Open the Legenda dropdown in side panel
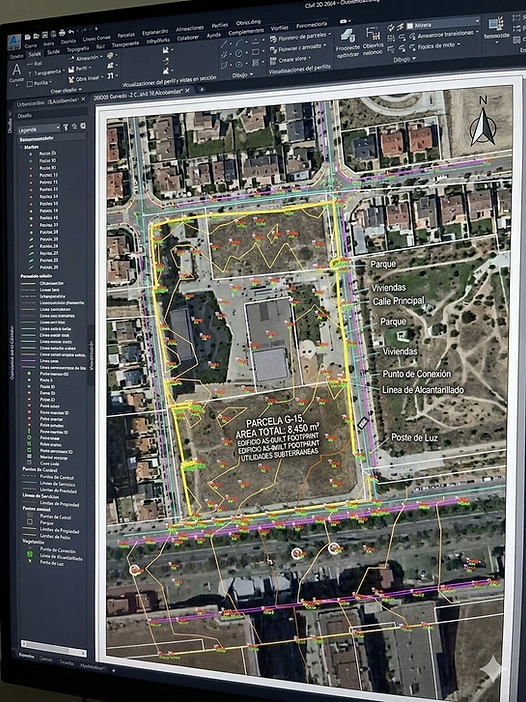This screenshot has height=702, width=526. 38,129
